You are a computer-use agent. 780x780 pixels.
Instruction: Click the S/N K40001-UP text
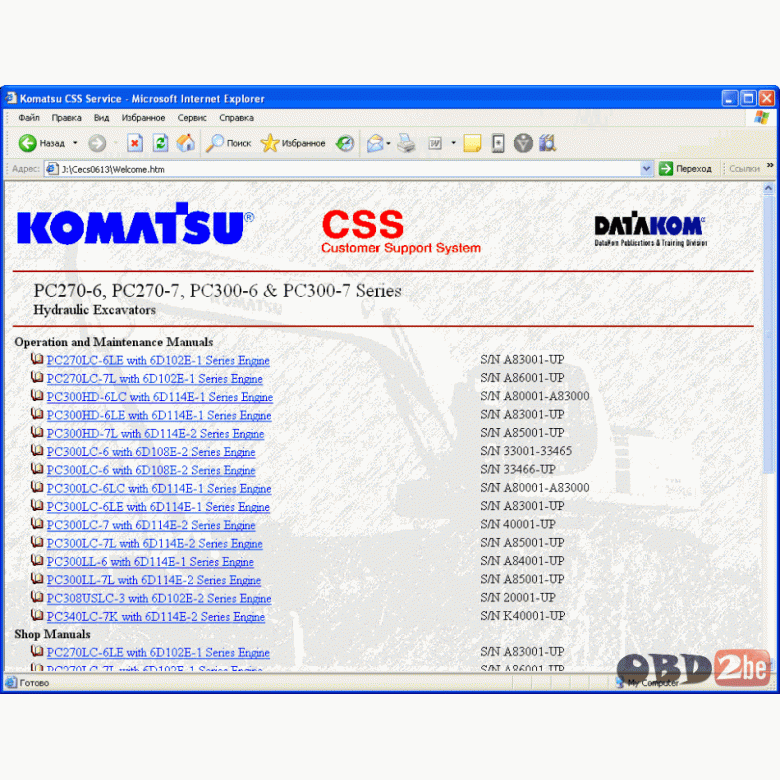[522, 616]
